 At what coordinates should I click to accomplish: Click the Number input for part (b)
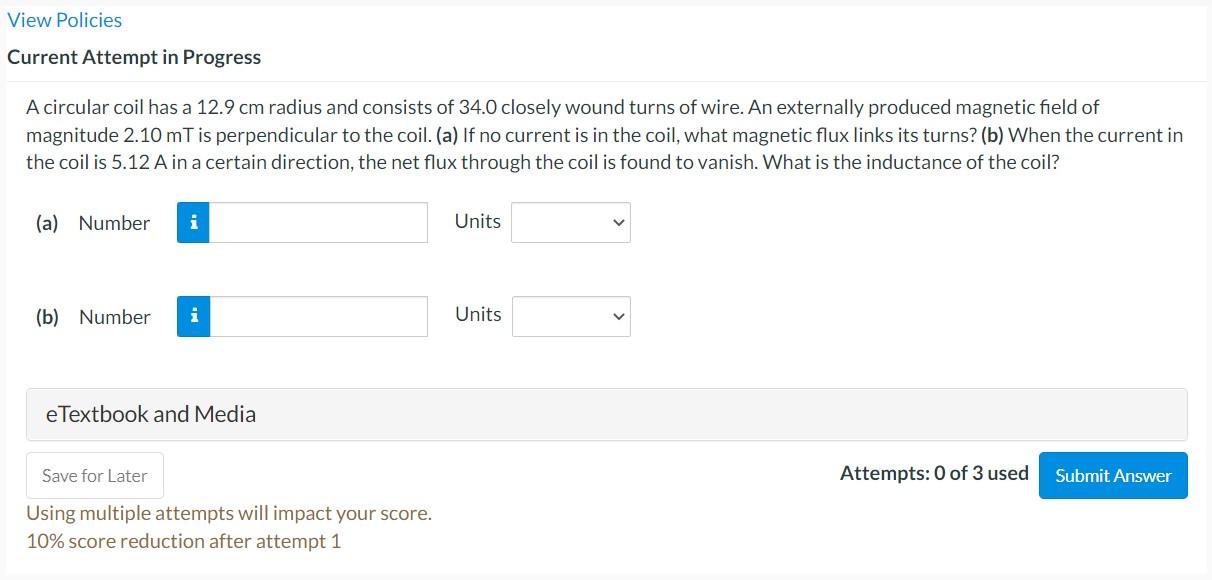click(318, 316)
